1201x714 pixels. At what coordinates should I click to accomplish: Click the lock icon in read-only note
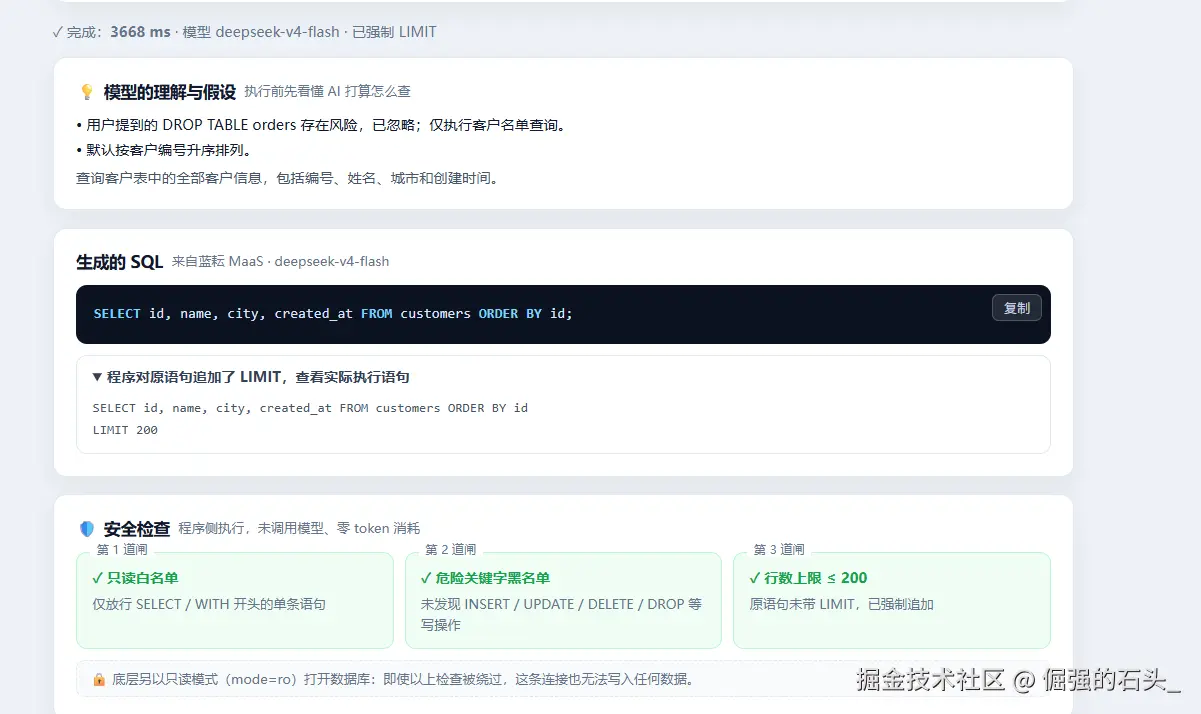[x=99, y=679]
